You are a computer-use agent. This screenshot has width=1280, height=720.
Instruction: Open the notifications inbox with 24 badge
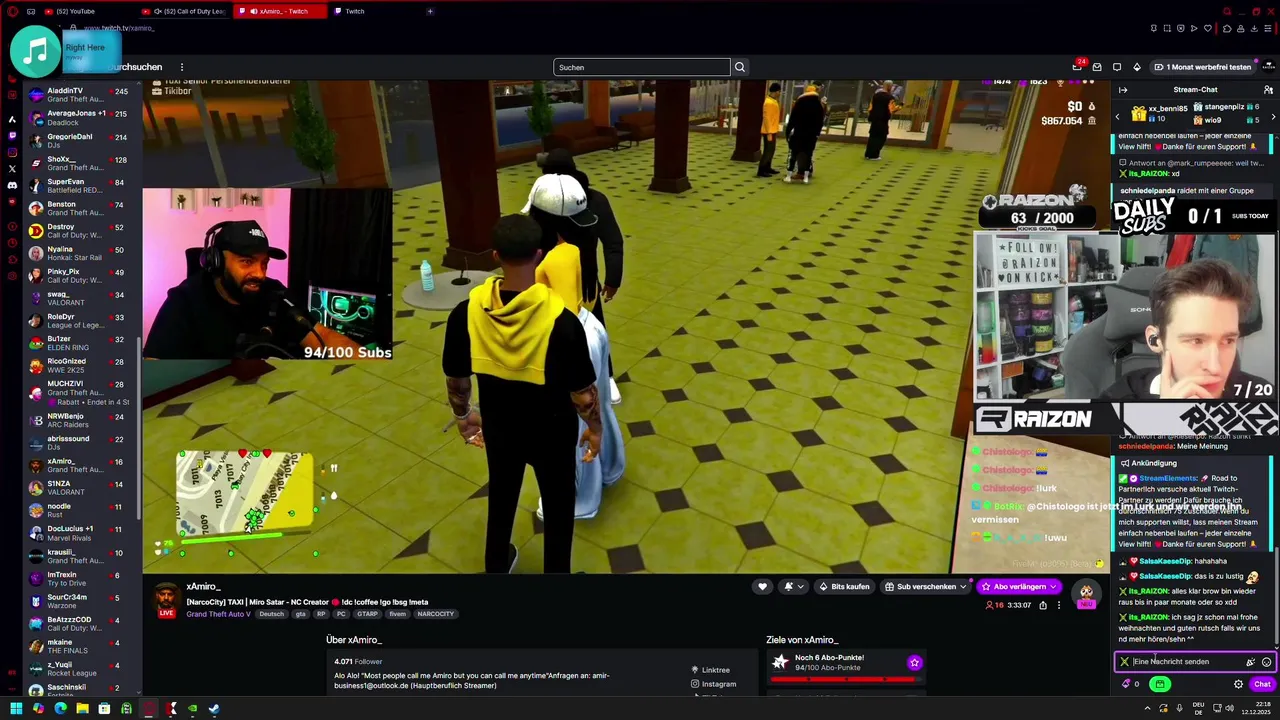click(x=1078, y=67)
